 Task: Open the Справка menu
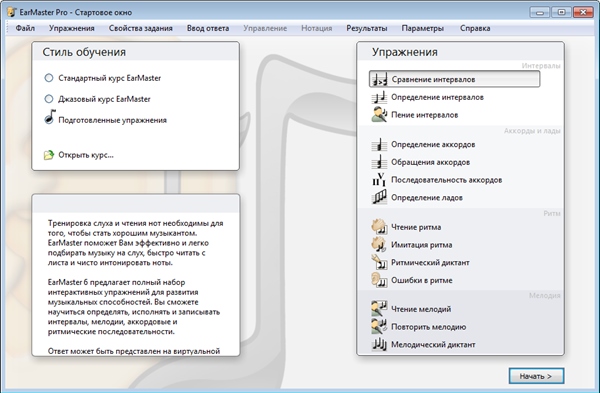[475, 28]
